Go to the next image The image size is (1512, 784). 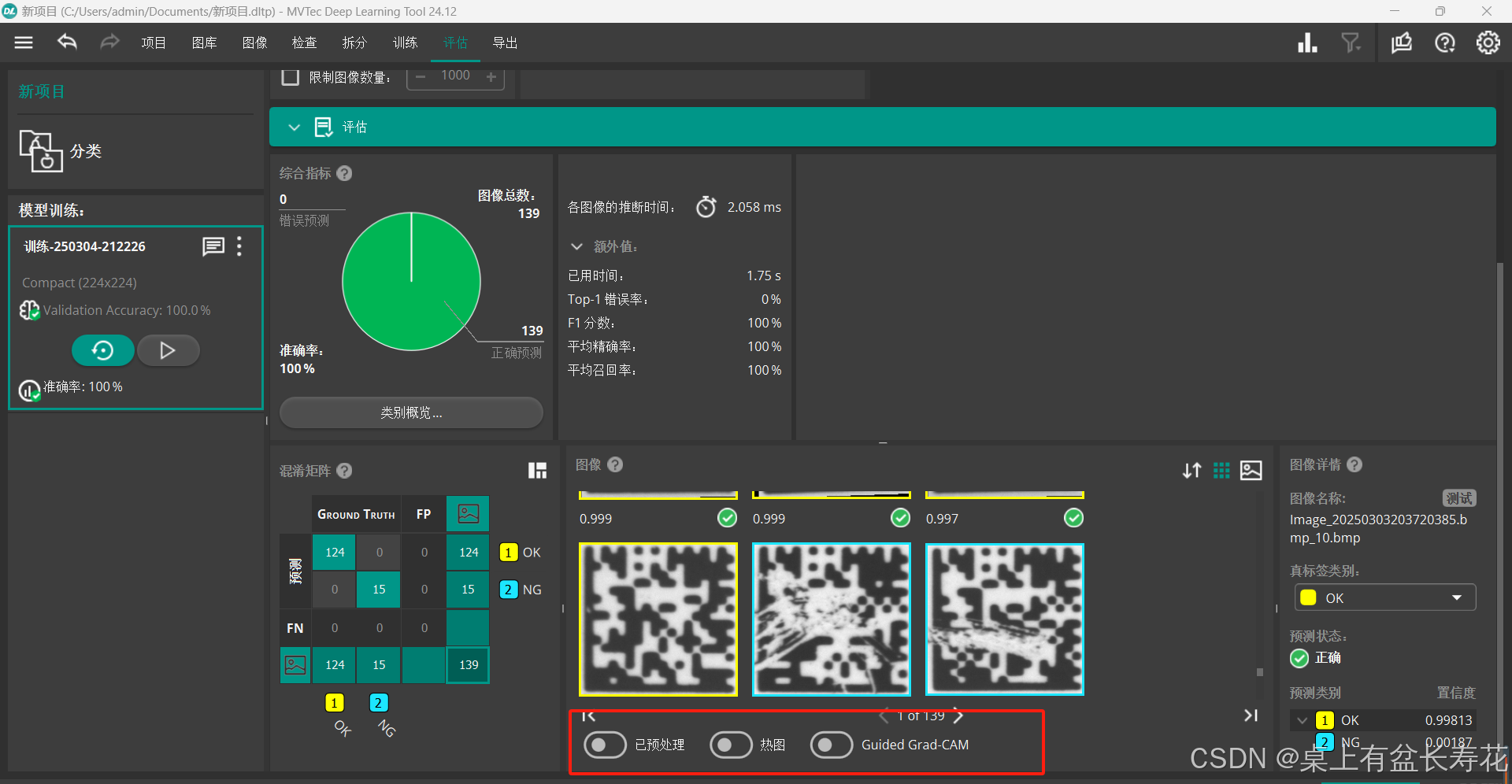click(958, 716)
